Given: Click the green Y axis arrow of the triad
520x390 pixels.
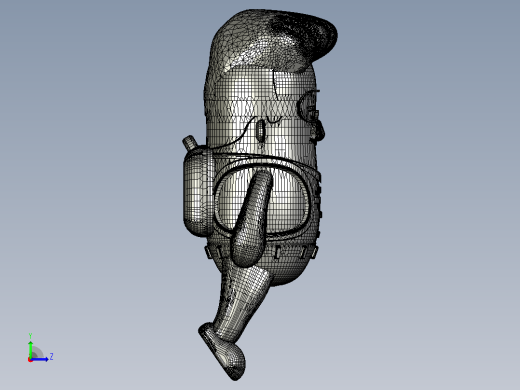Looking at the screenshot, I should point(30,349).
